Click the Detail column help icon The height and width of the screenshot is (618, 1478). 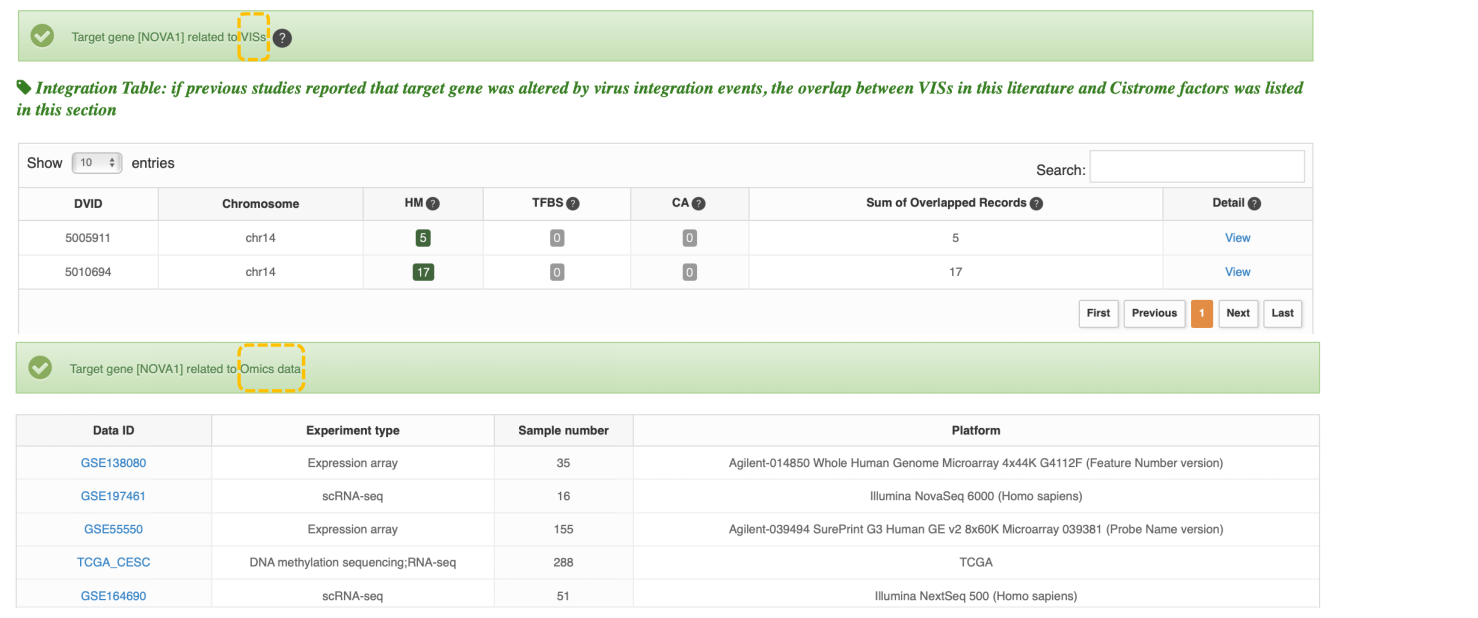point(1254,203)
